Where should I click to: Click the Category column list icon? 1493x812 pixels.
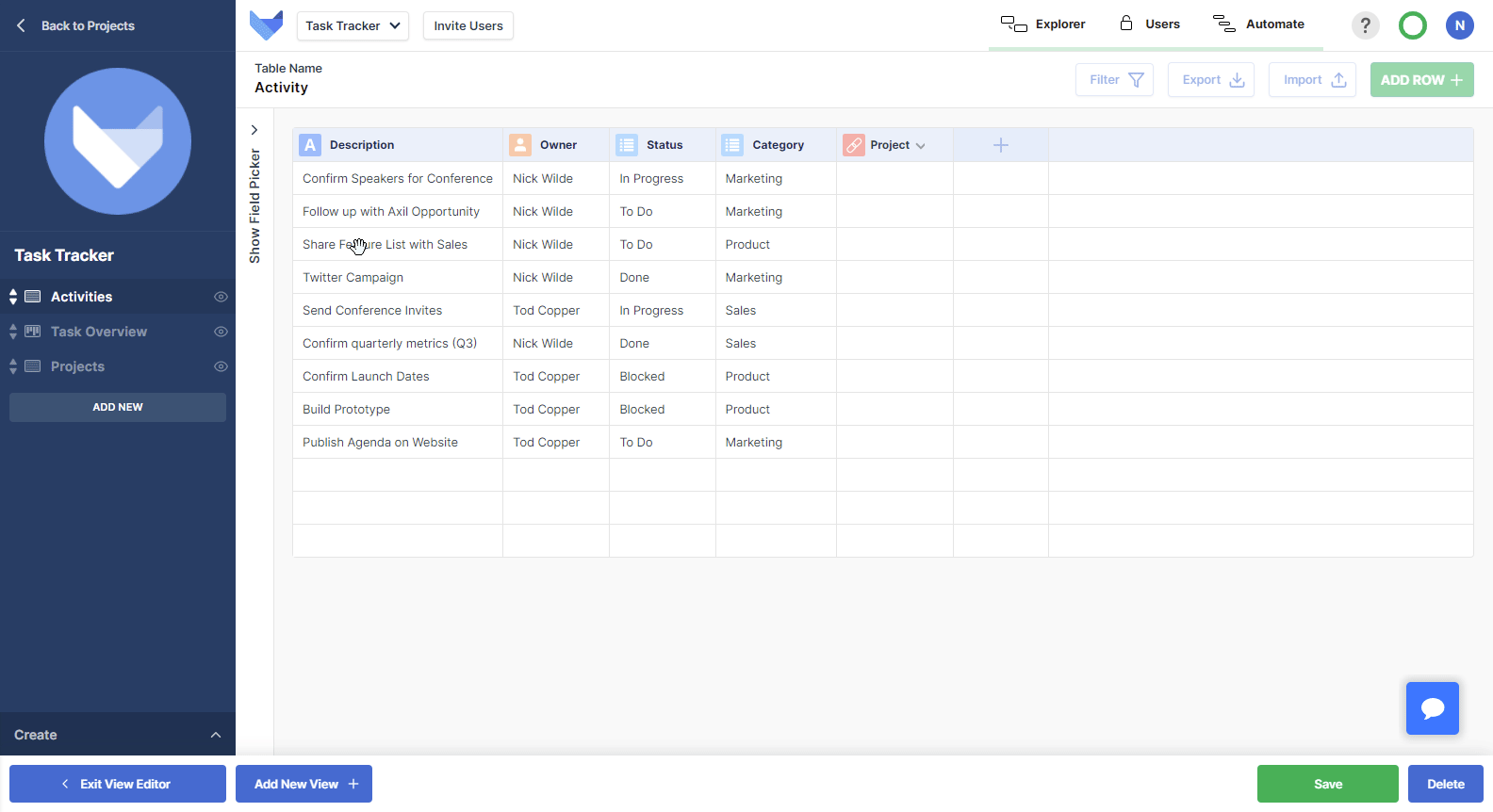(732, 145)
